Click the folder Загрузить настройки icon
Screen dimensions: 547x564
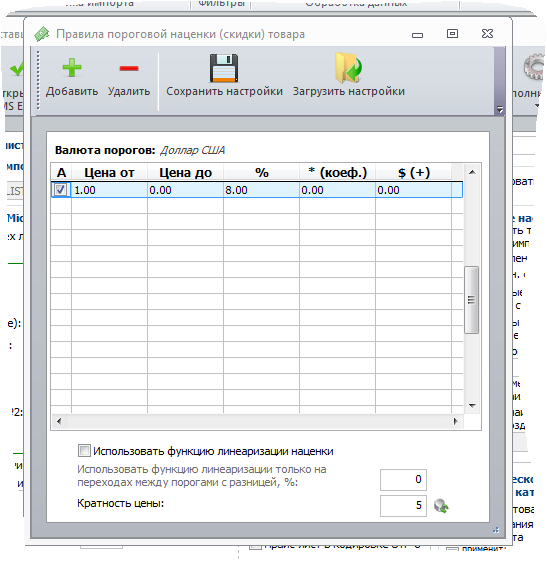[x=348, y=68]
